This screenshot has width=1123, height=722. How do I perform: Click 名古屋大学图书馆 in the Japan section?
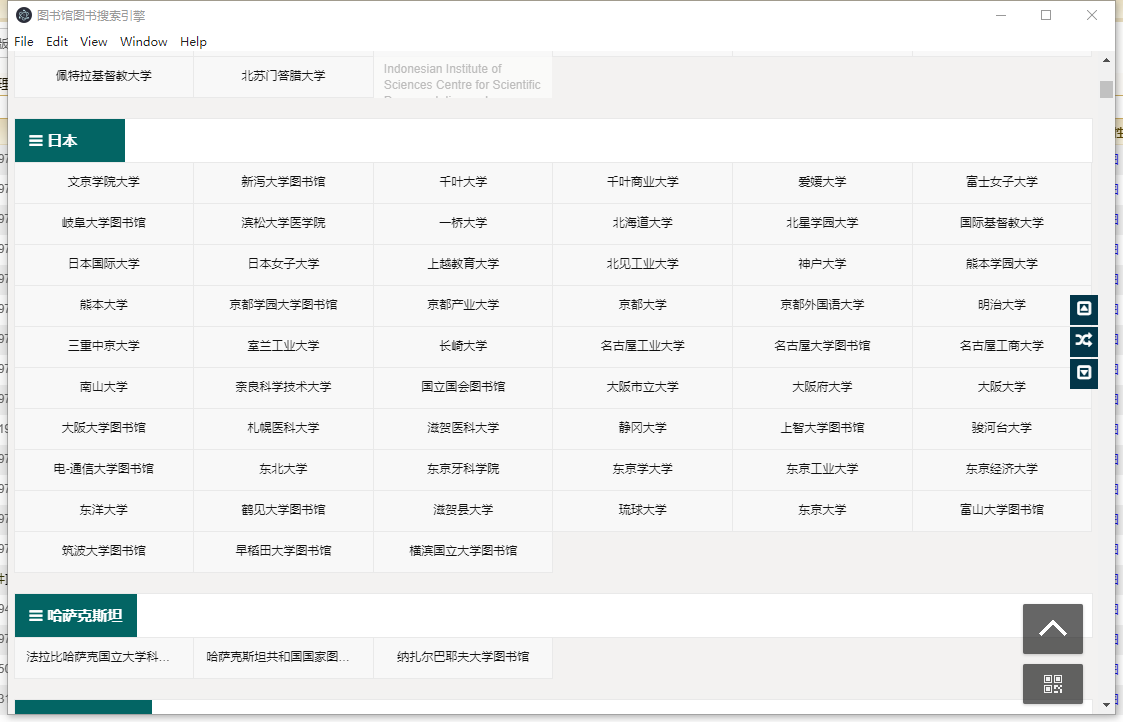pos(821,346)
